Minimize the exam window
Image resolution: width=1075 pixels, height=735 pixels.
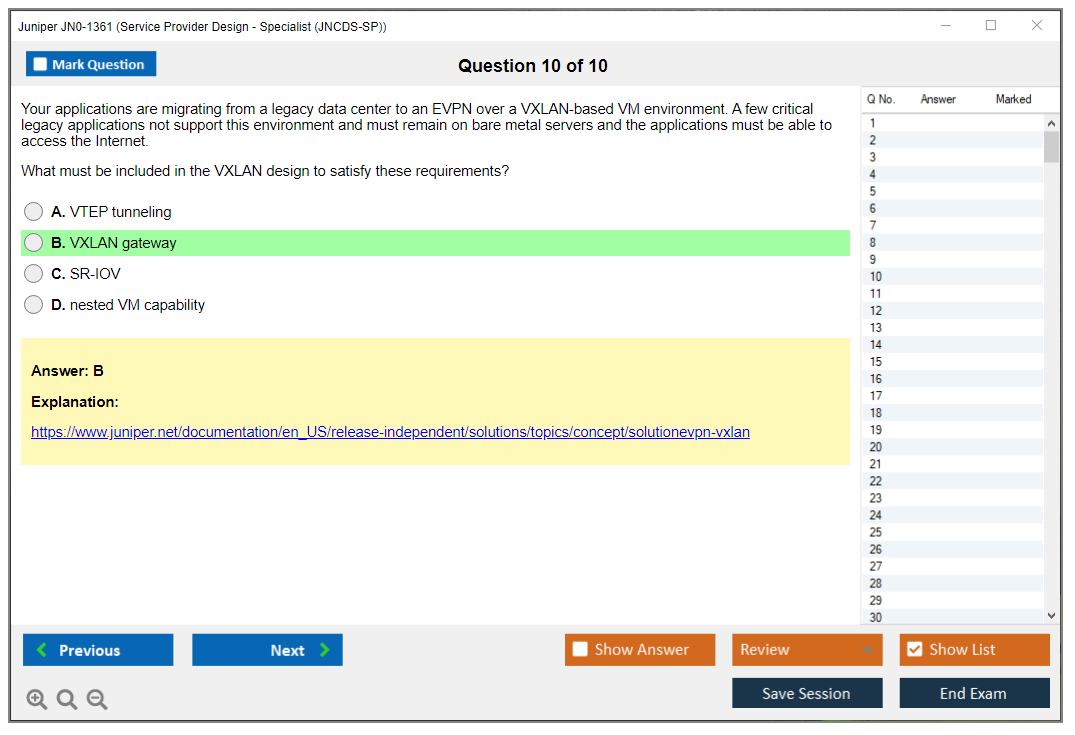click(945, 26)
